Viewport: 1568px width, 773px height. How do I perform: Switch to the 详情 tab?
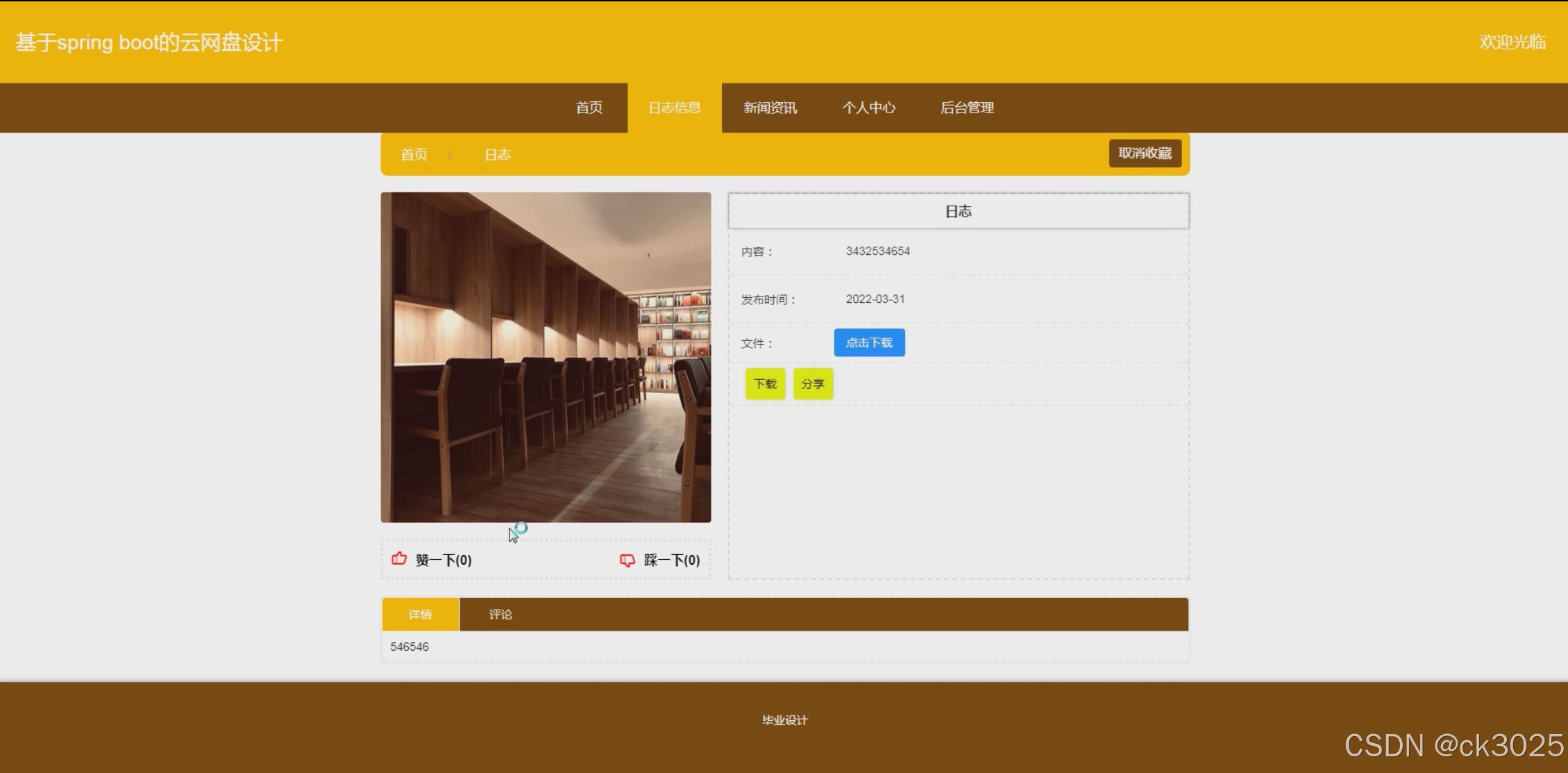coord(421,615)
